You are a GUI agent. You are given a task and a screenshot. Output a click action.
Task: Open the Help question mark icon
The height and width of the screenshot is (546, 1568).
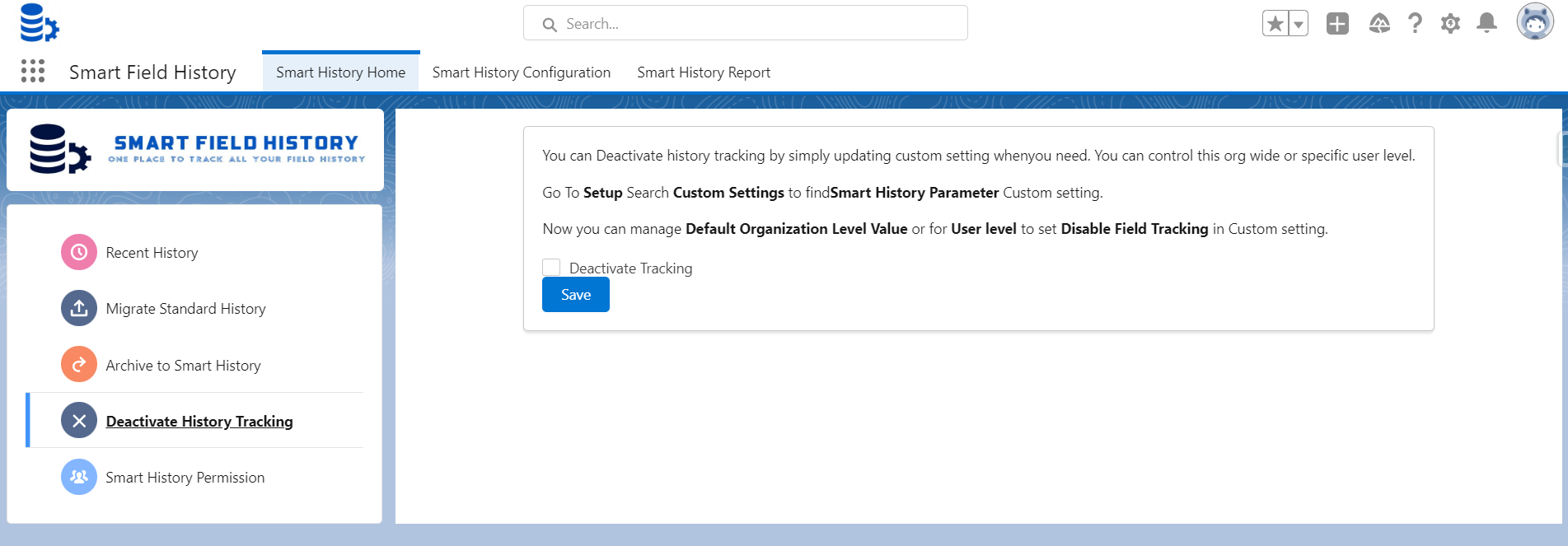click(1415, 24)
